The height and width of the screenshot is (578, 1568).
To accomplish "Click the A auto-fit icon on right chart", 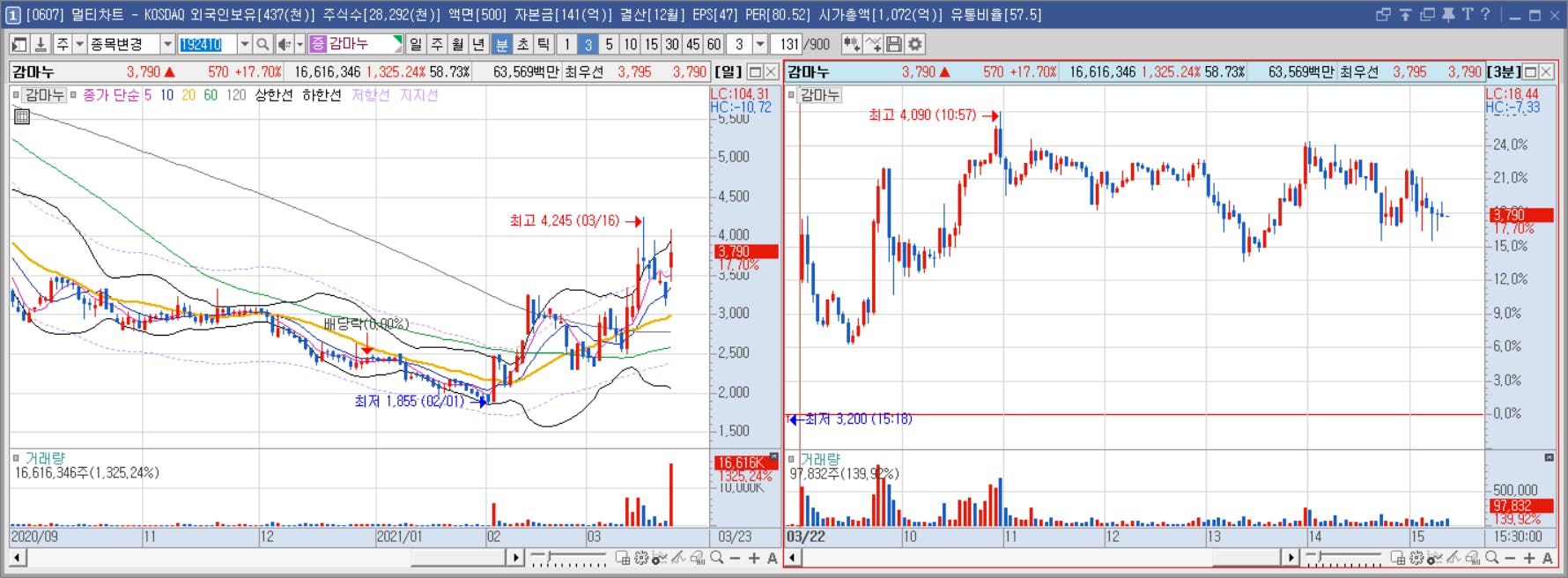I will (1548, 559).
